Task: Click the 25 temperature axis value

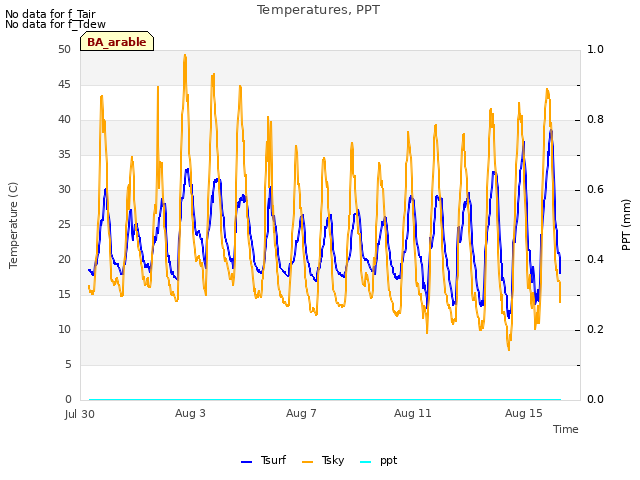Action: pyautogui.click(x=64, y=224)
